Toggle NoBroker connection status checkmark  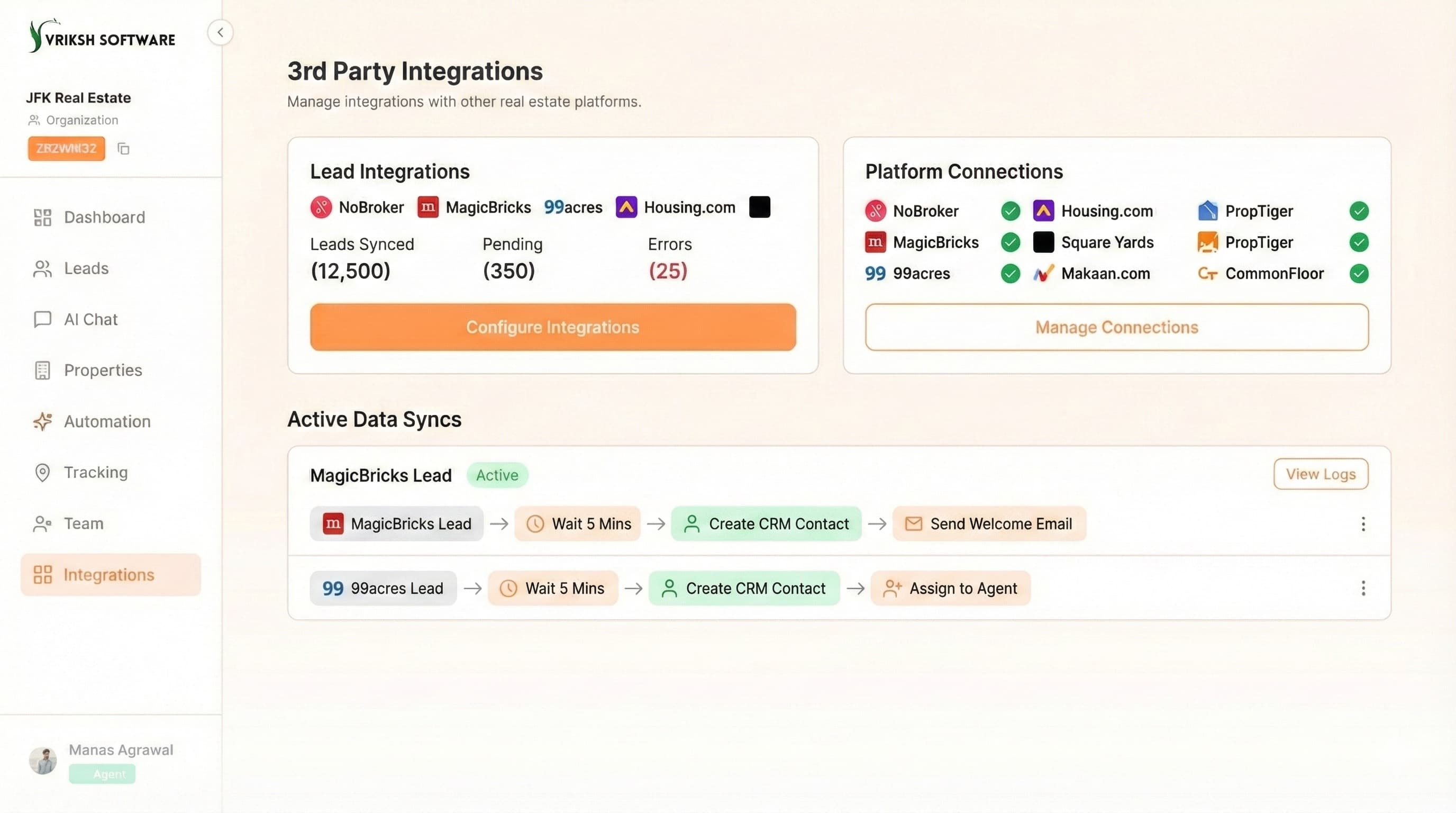pos(1010,210)
